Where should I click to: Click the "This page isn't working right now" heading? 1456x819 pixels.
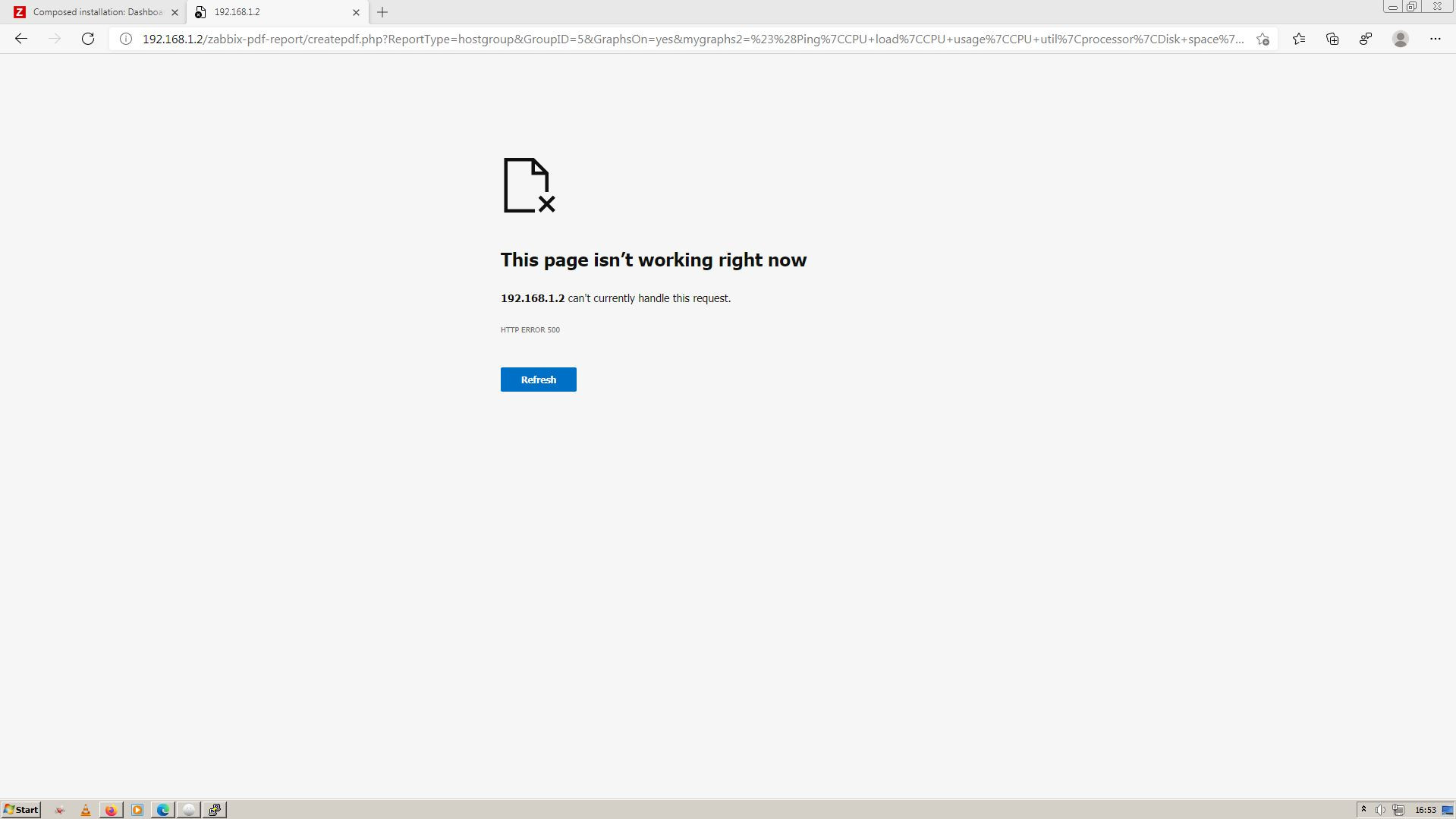pos(653,260)
